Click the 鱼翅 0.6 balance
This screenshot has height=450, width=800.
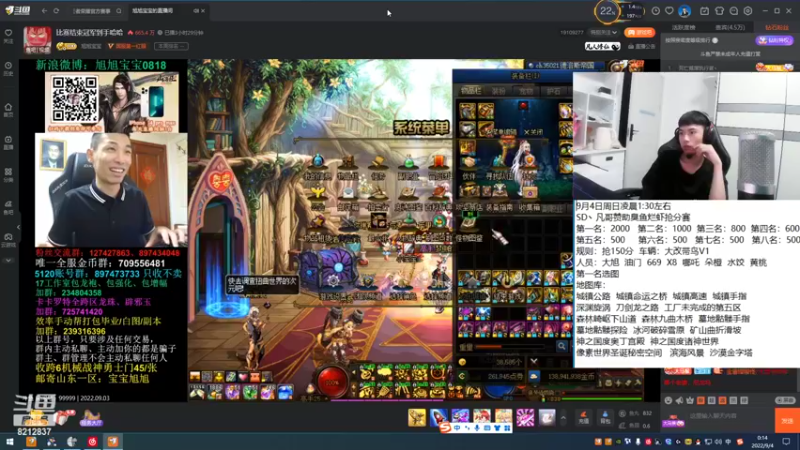635,426
